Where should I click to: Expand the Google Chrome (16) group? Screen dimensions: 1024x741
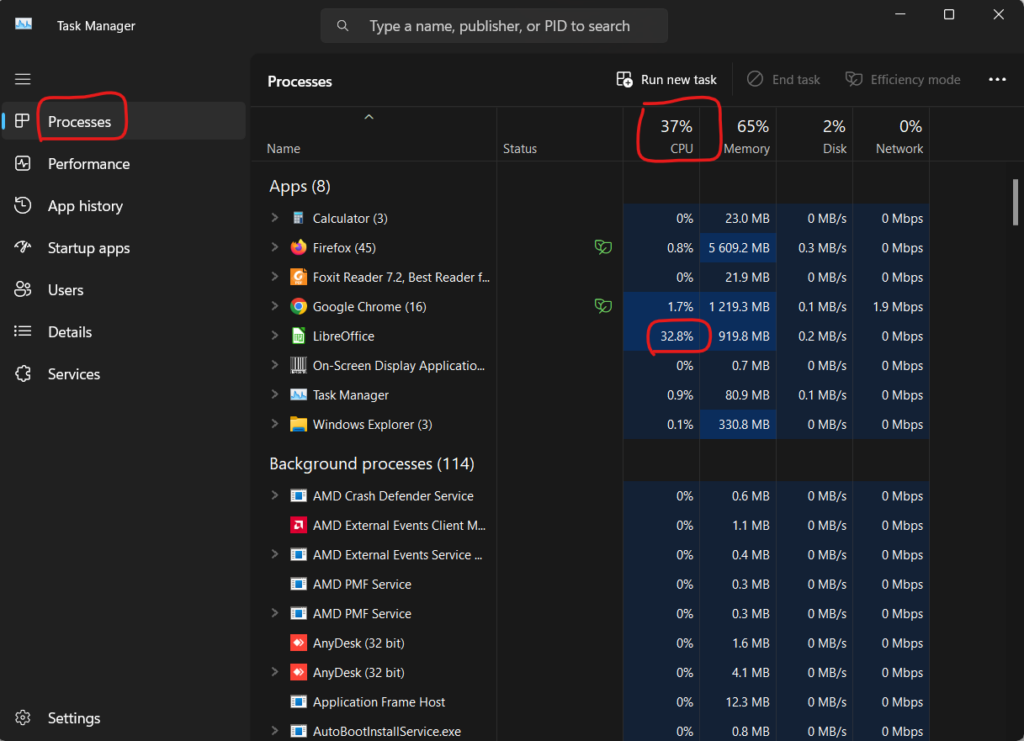point(275,306)
